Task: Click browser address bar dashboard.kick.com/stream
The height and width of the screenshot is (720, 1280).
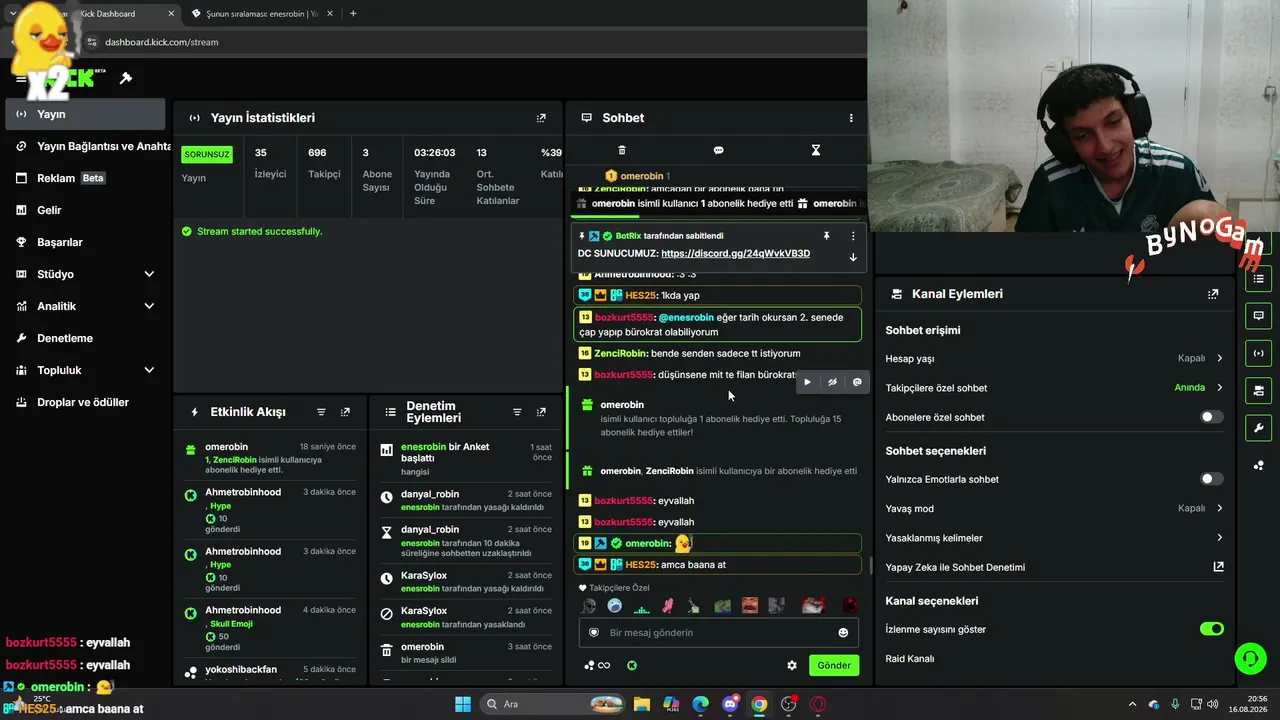Action: coord(161,42)
